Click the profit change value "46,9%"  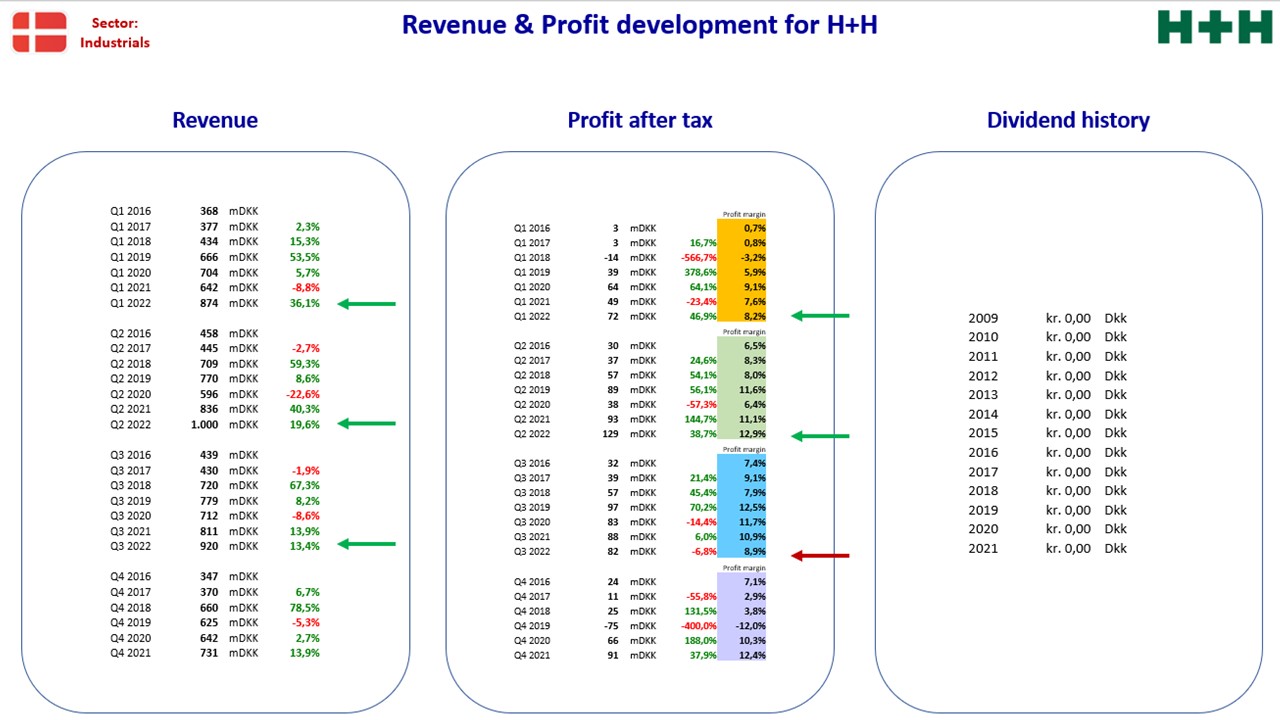point(702,316)
